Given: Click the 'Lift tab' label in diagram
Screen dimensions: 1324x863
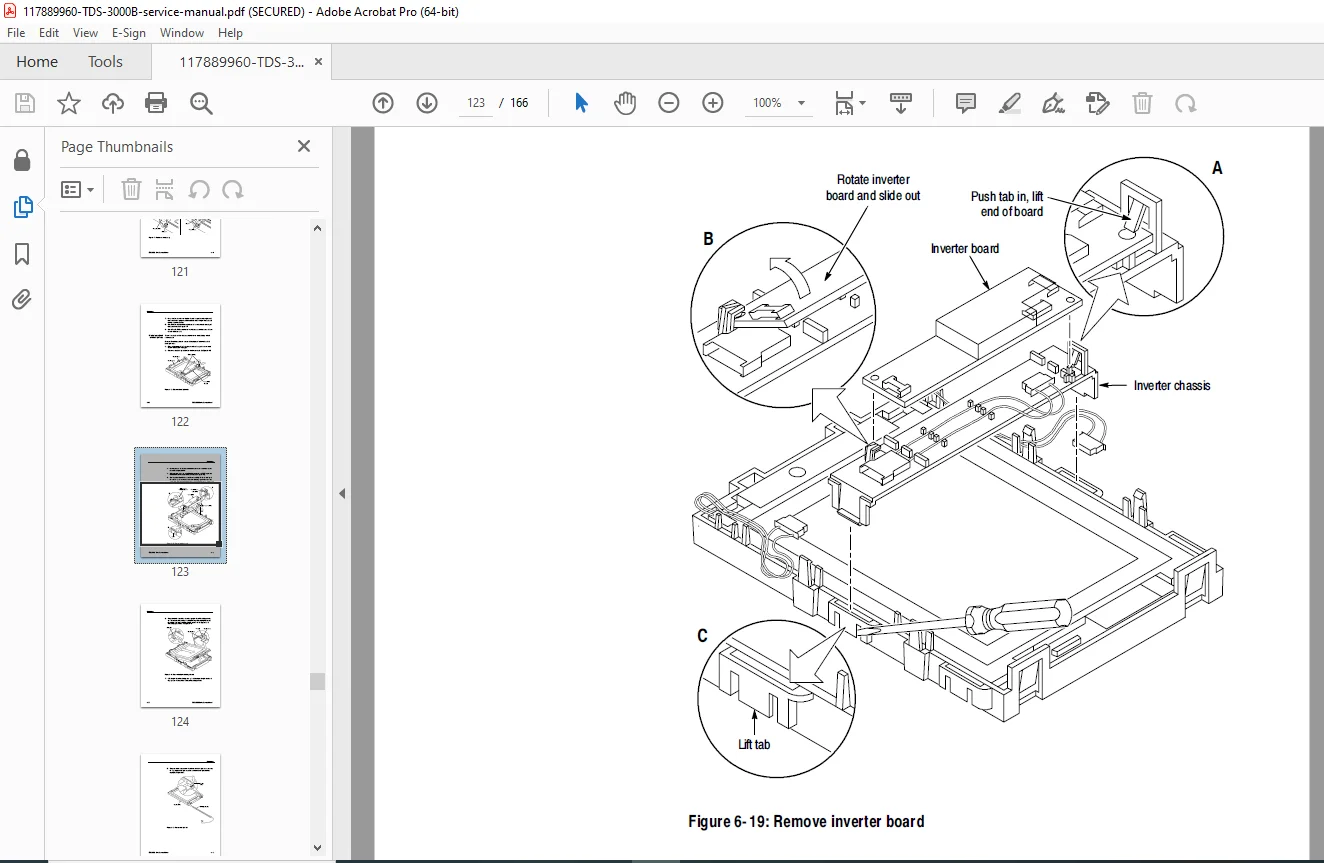Looking at the screenshot, I should (x=754, y=744).
